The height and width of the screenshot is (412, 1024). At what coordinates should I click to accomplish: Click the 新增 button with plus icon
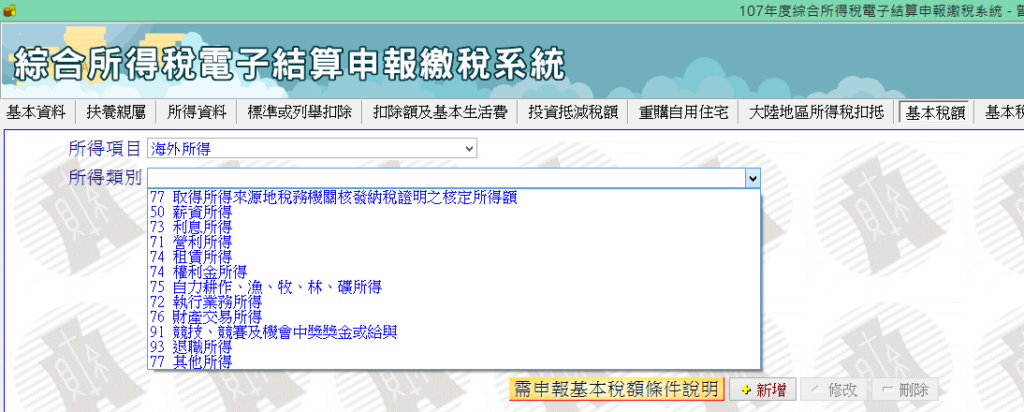click(756, 390)
